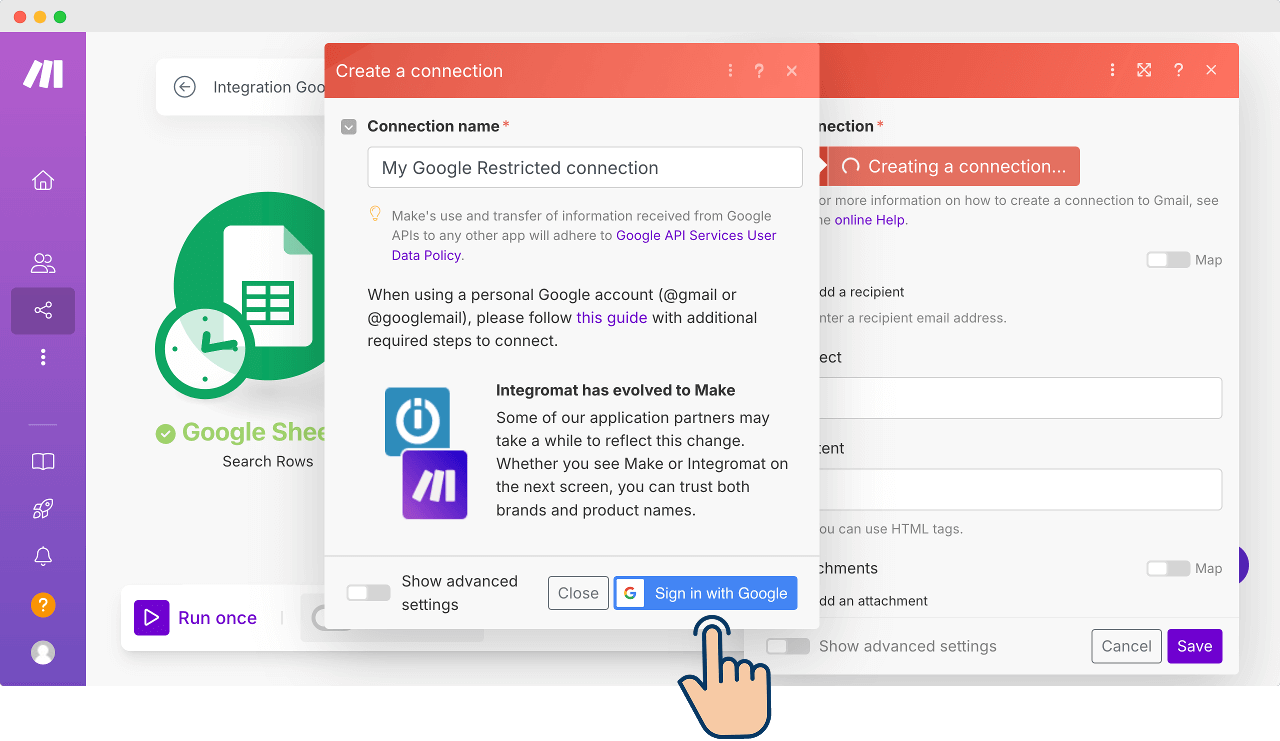Open help in the Gmail module panel
1280x741 pixels.
tap(1179, 70)
